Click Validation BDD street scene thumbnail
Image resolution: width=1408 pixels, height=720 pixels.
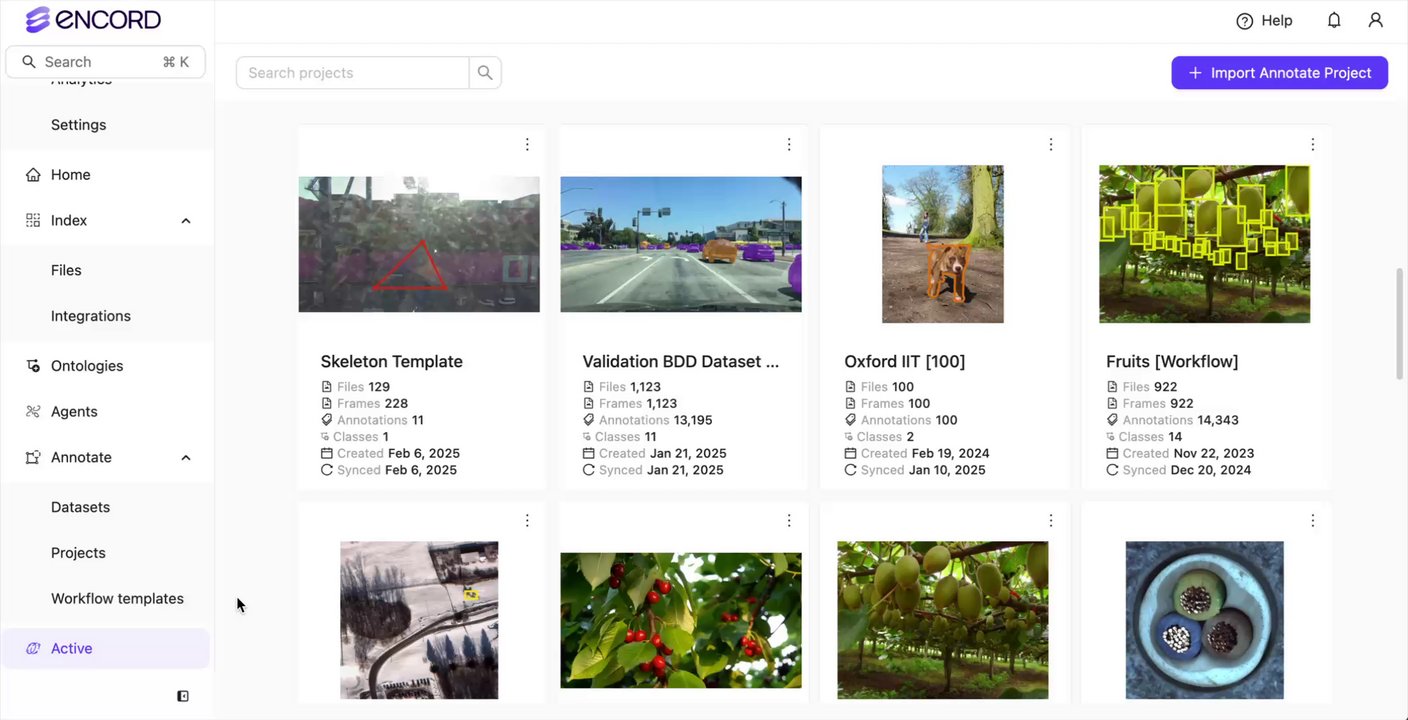pyautogui.click(x=681, y=244)
